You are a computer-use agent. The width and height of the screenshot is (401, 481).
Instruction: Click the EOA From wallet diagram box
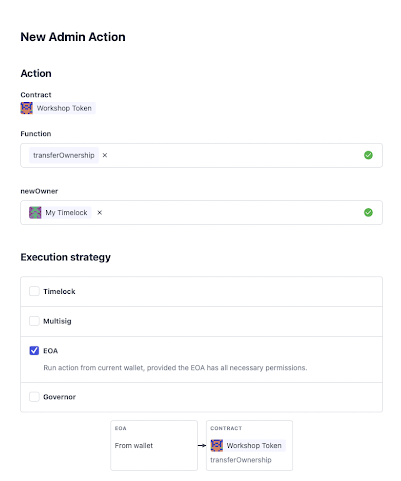(x=154, y=445)
